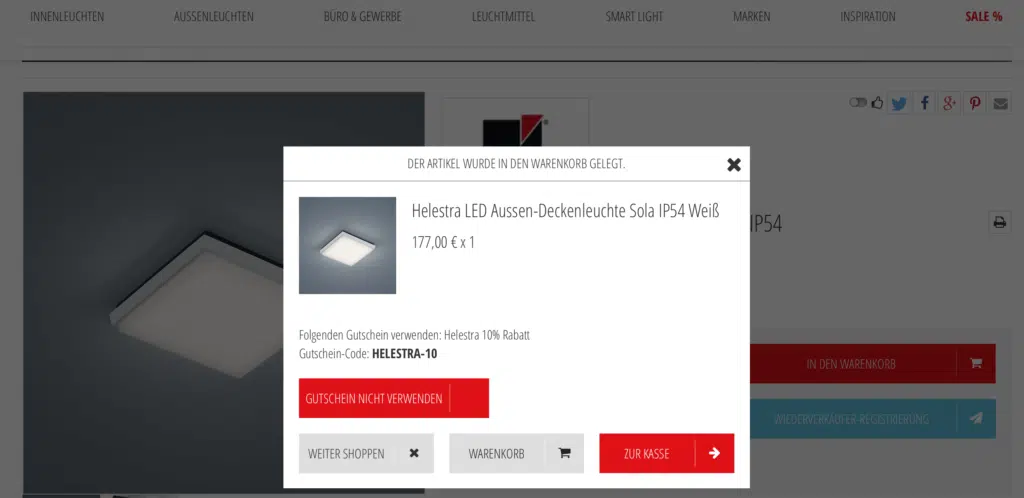Open the Aussenleuchten menu
This screenshot has width=1024, height=498.
[214, 17]
